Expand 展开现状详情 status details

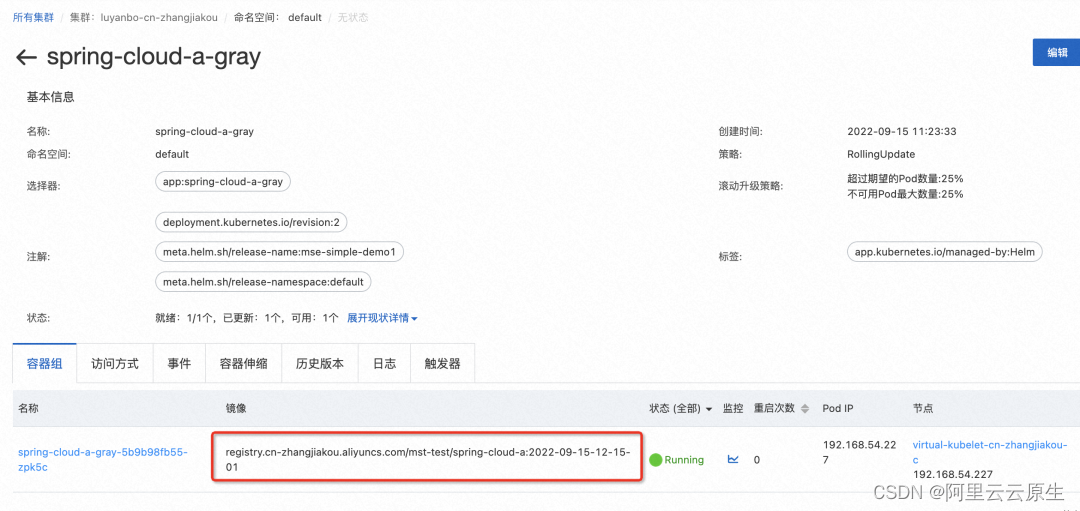(x=382, y=318)
